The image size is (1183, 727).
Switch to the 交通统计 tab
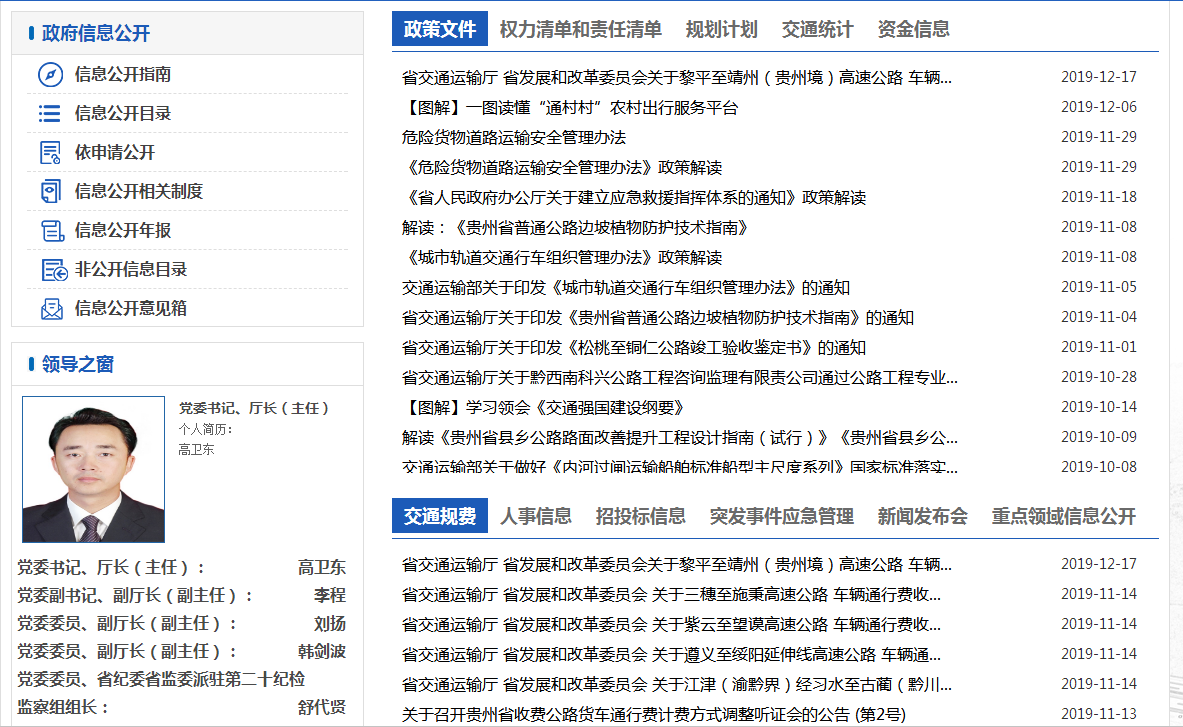point(817,30)
